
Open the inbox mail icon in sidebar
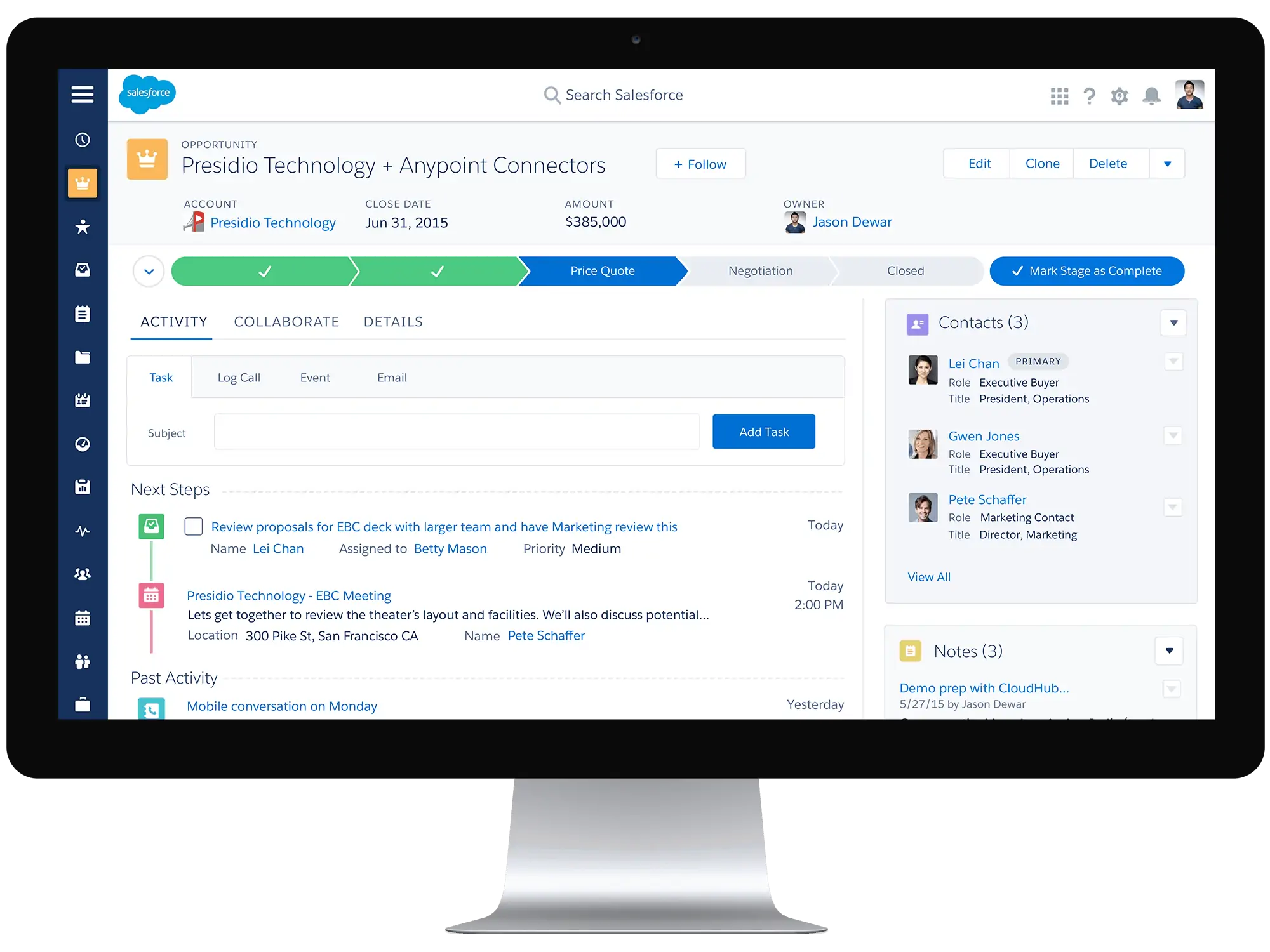[82, 270]
